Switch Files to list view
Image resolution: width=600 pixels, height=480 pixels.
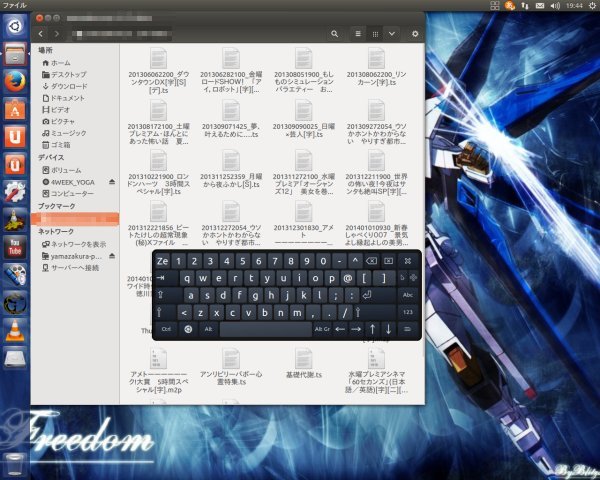[x=358, y=34]
